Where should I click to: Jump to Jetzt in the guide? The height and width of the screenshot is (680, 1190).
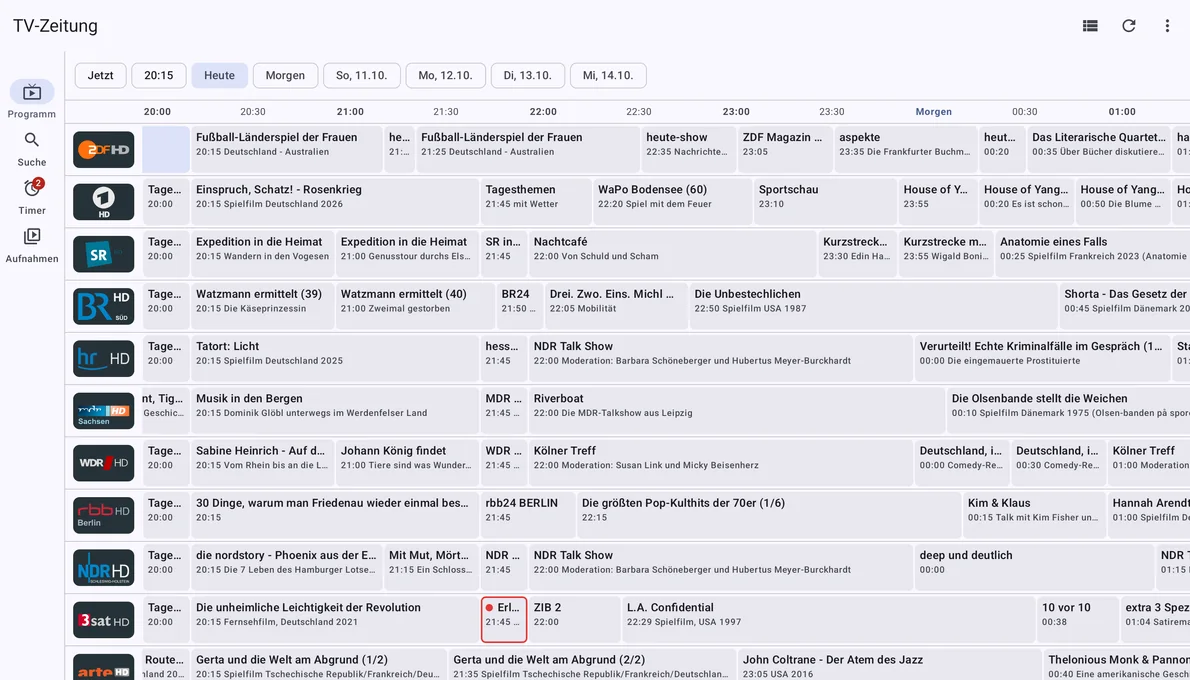pyautogui.click(x=101, y=76)
